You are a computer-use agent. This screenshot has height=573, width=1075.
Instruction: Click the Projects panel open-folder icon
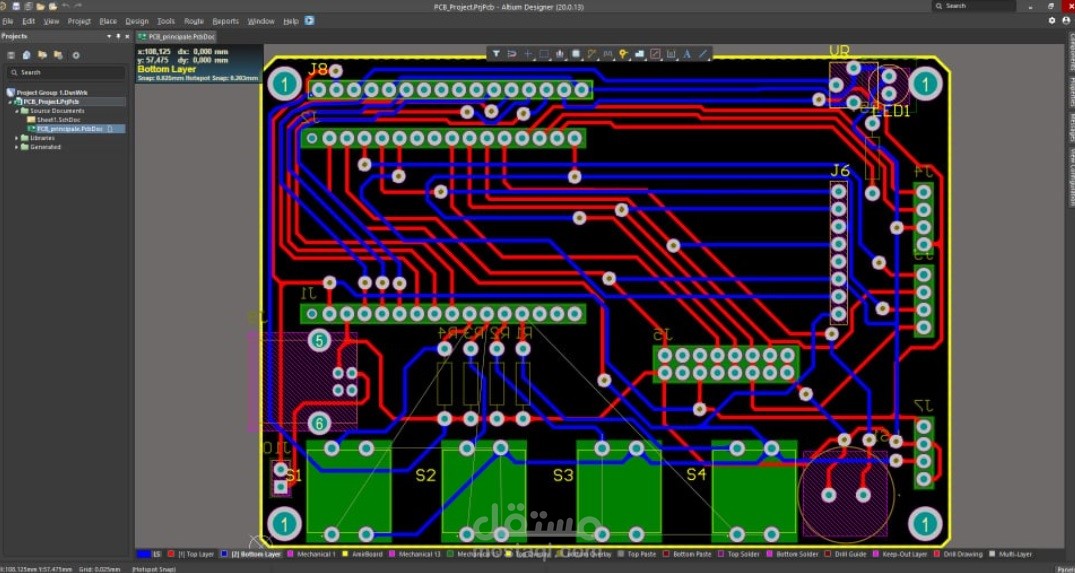pos(43,55)
